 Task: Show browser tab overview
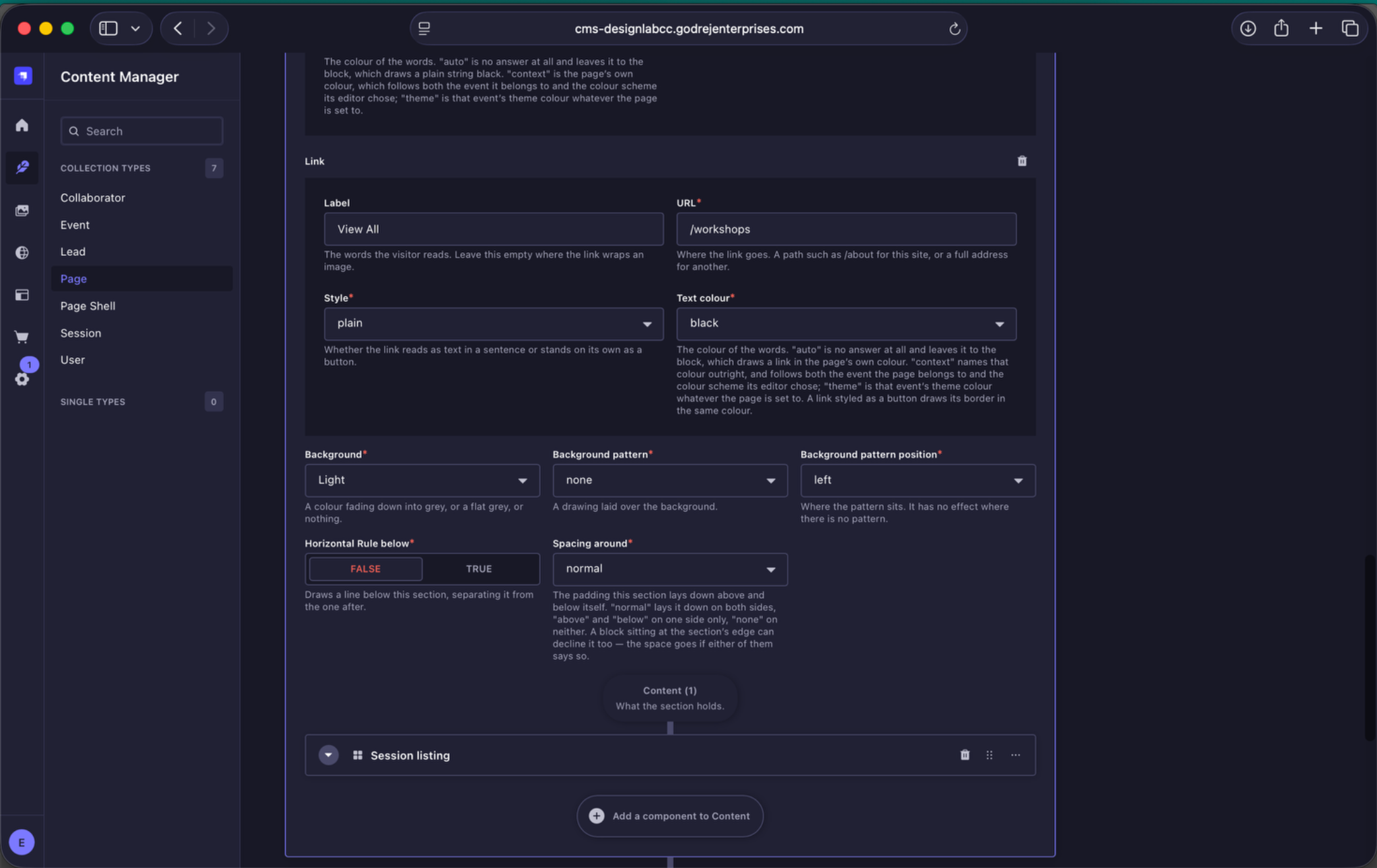coord(1349,28)
